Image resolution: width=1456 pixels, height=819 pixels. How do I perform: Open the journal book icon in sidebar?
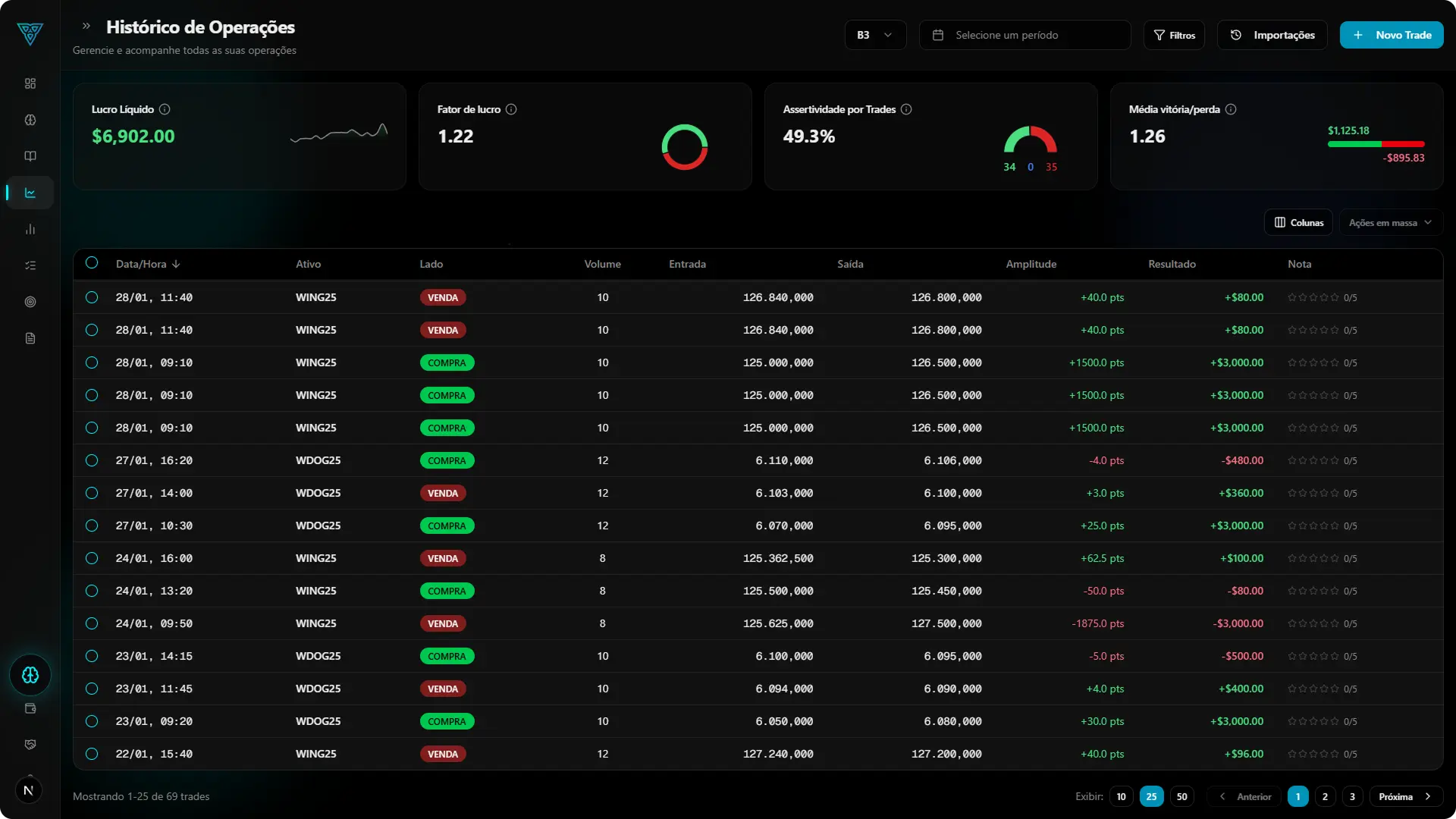click(x=30, y=156)
